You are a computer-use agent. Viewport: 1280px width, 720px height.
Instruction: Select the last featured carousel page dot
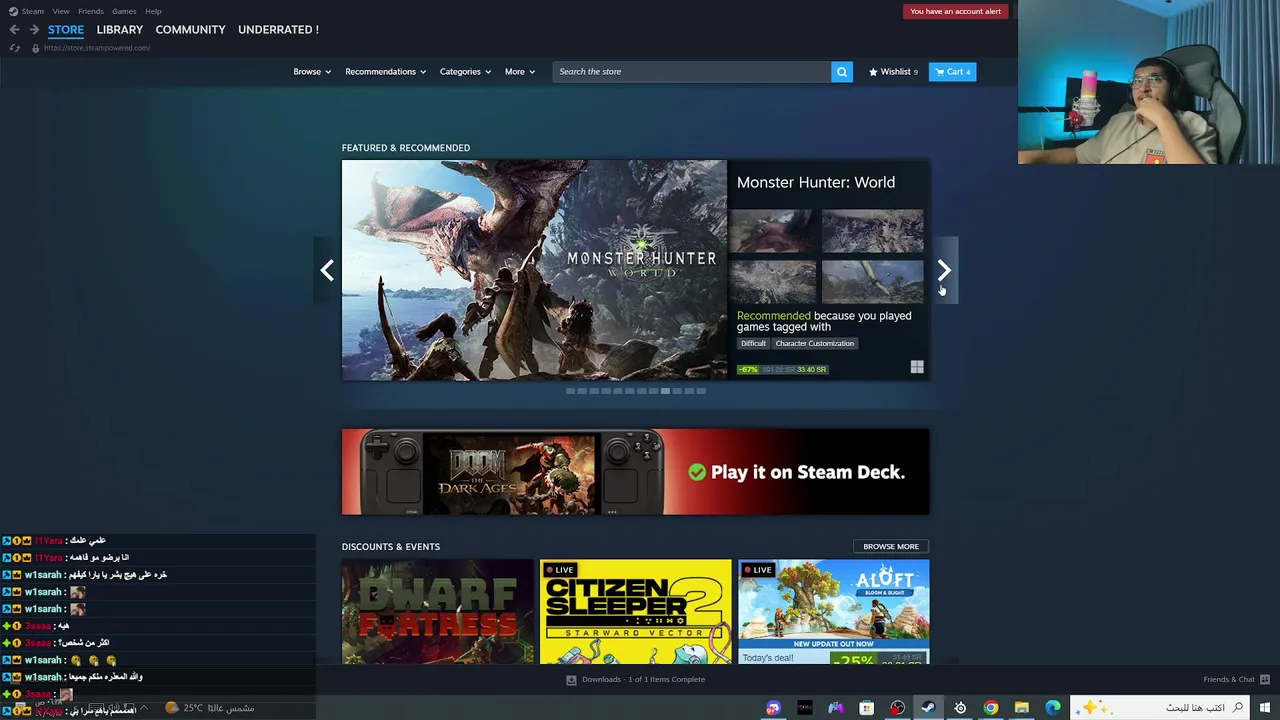coord(701,391)
